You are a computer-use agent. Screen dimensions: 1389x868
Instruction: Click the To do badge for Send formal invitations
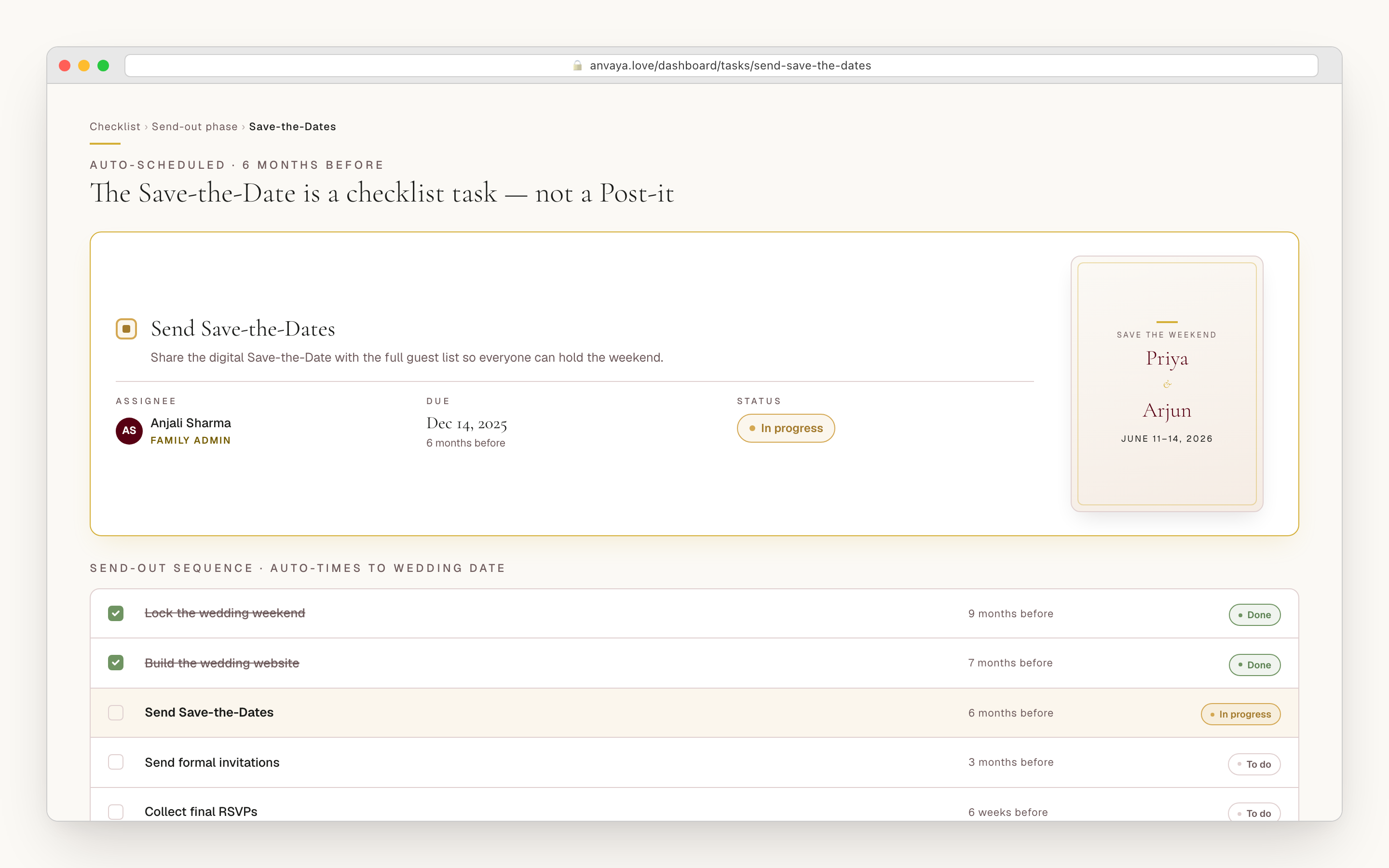point(1254,764)
